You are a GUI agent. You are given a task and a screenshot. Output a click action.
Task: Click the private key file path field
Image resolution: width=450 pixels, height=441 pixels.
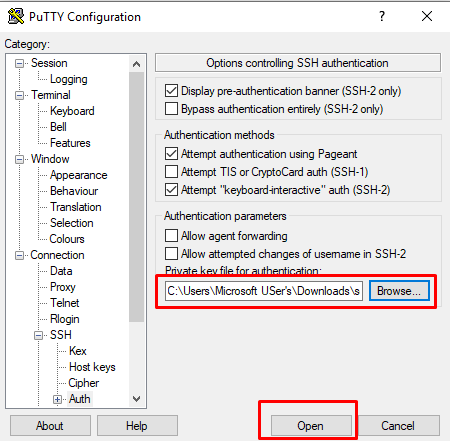click(264, 291)
